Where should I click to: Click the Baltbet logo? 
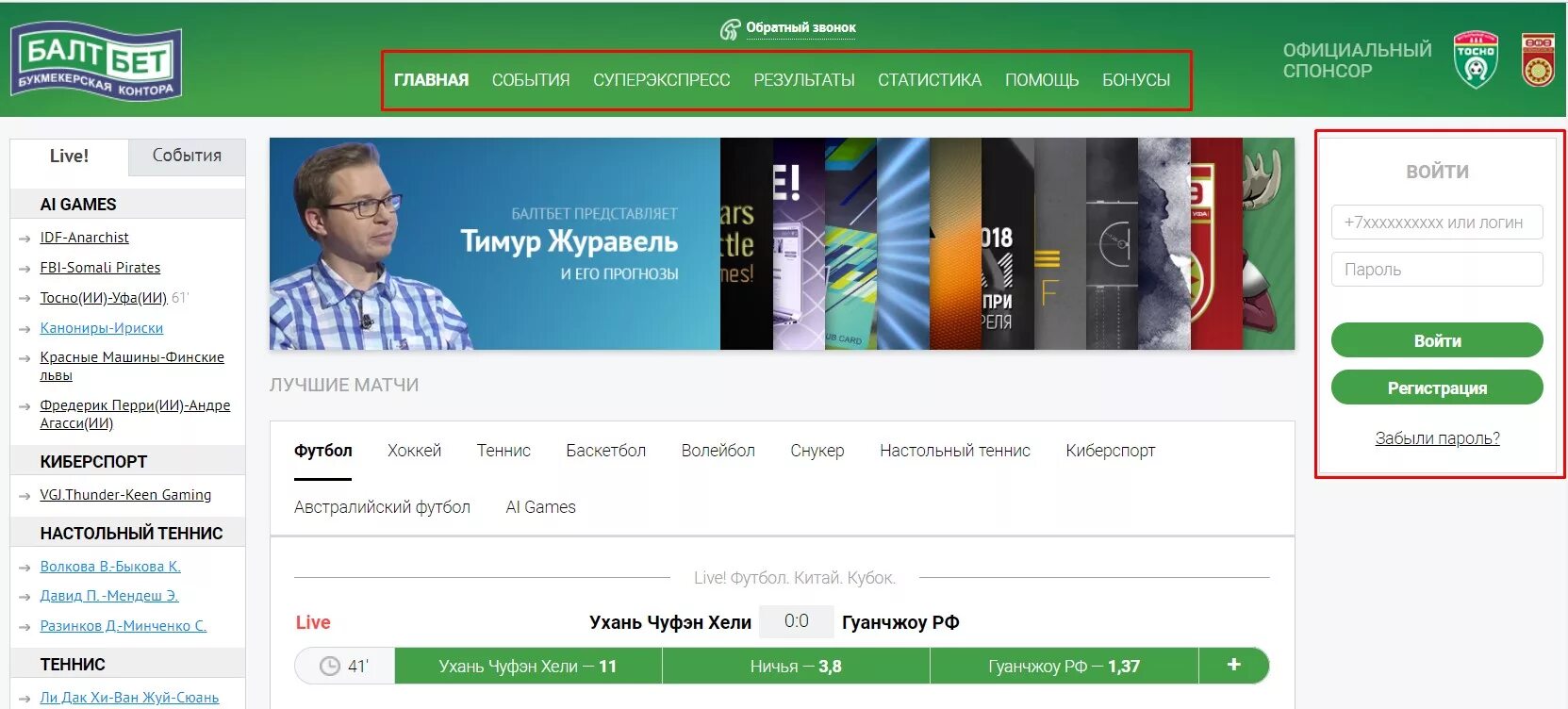pyautogui.click(x=95, y=60)
